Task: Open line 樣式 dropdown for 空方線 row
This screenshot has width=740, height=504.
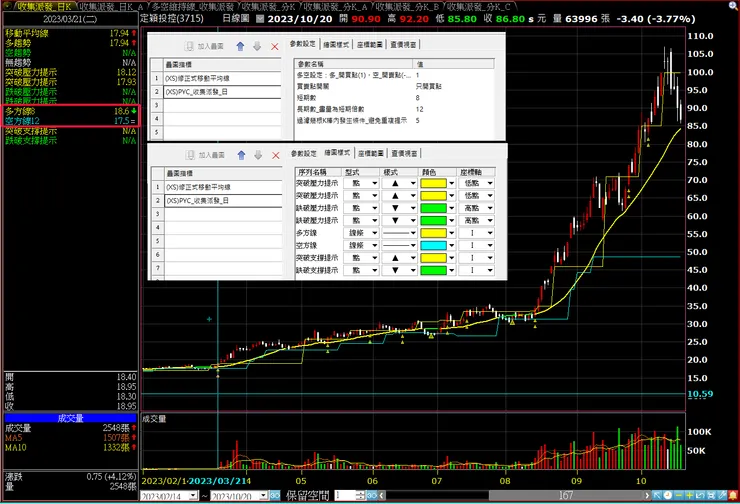Action: (x=399, y=245)
